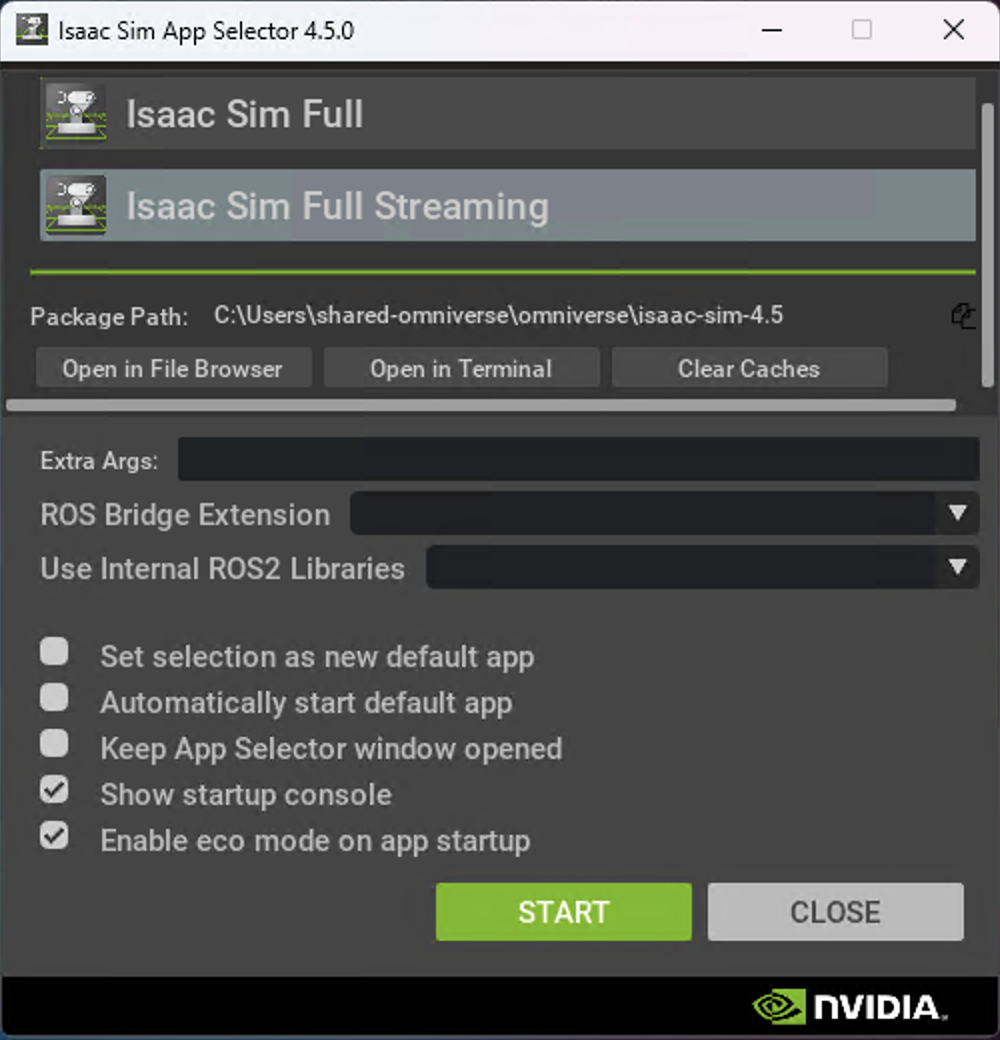Copy the Package Path using the copy icon
1000x1040 pixels.
tap(963, 316)
